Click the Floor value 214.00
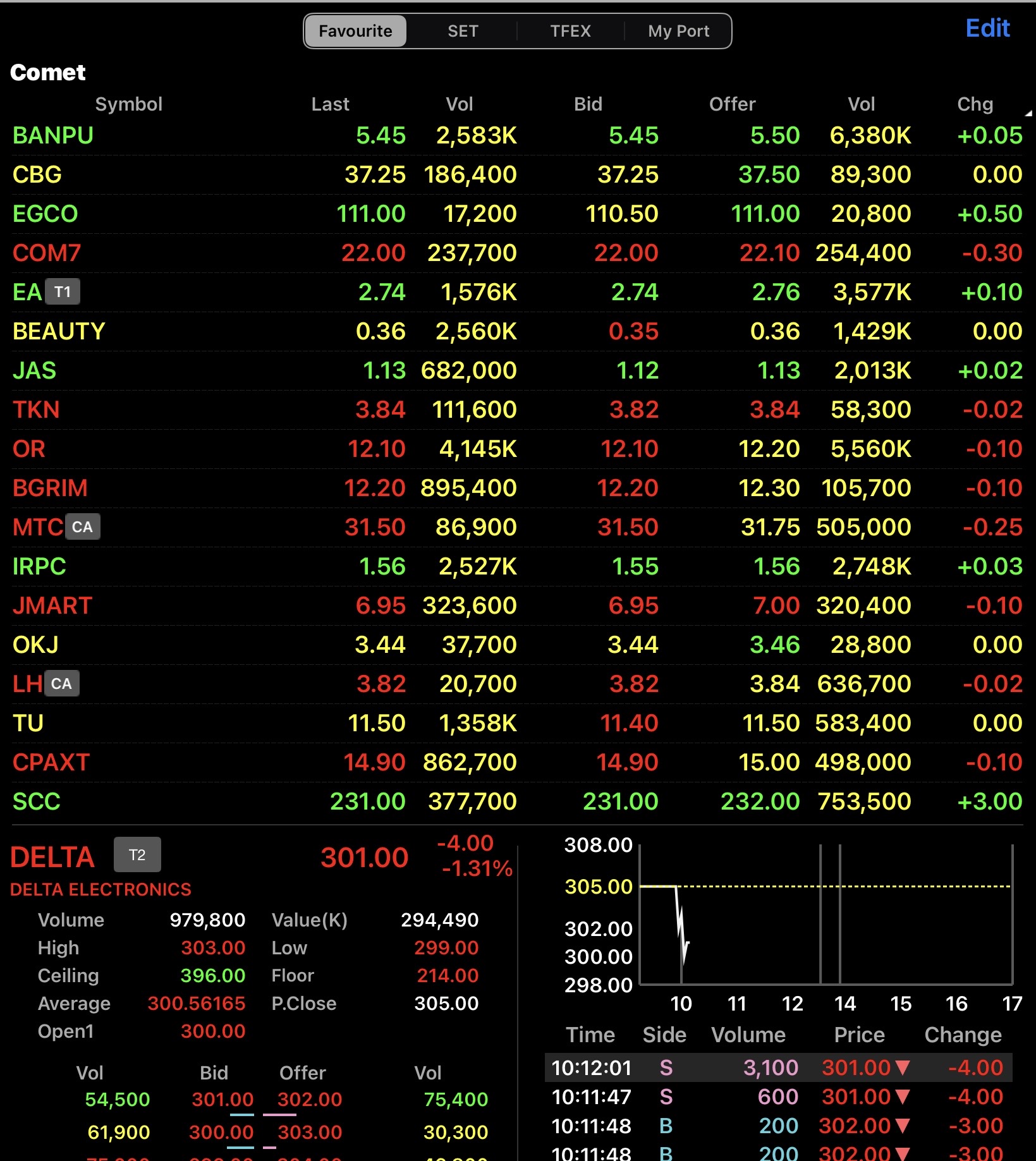 click(x=448, y=975)
